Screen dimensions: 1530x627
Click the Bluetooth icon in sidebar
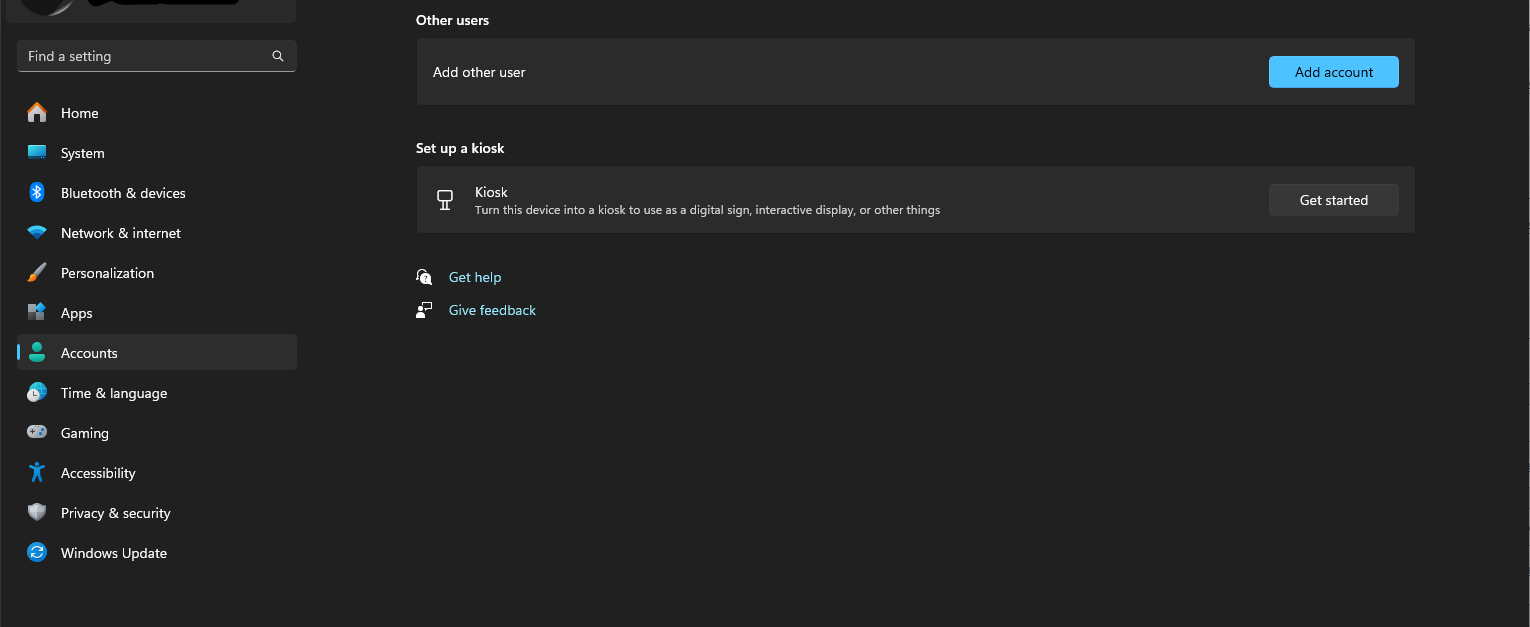click(x=37, y=193)
